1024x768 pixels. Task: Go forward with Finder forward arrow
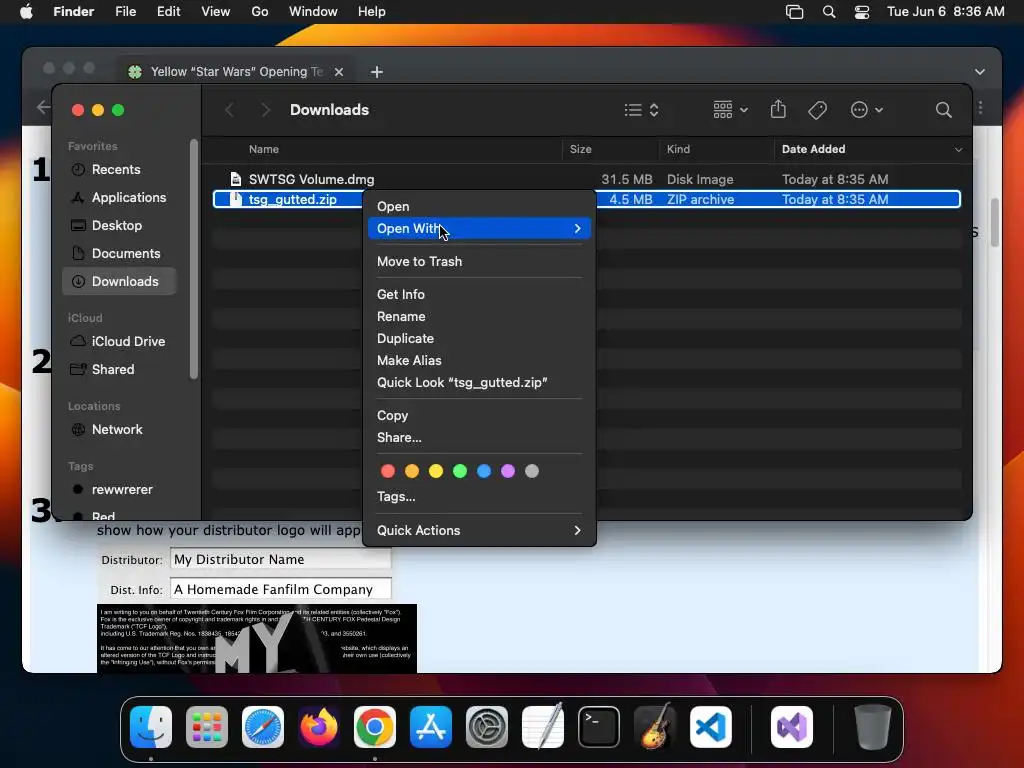(x=265, y=110)
